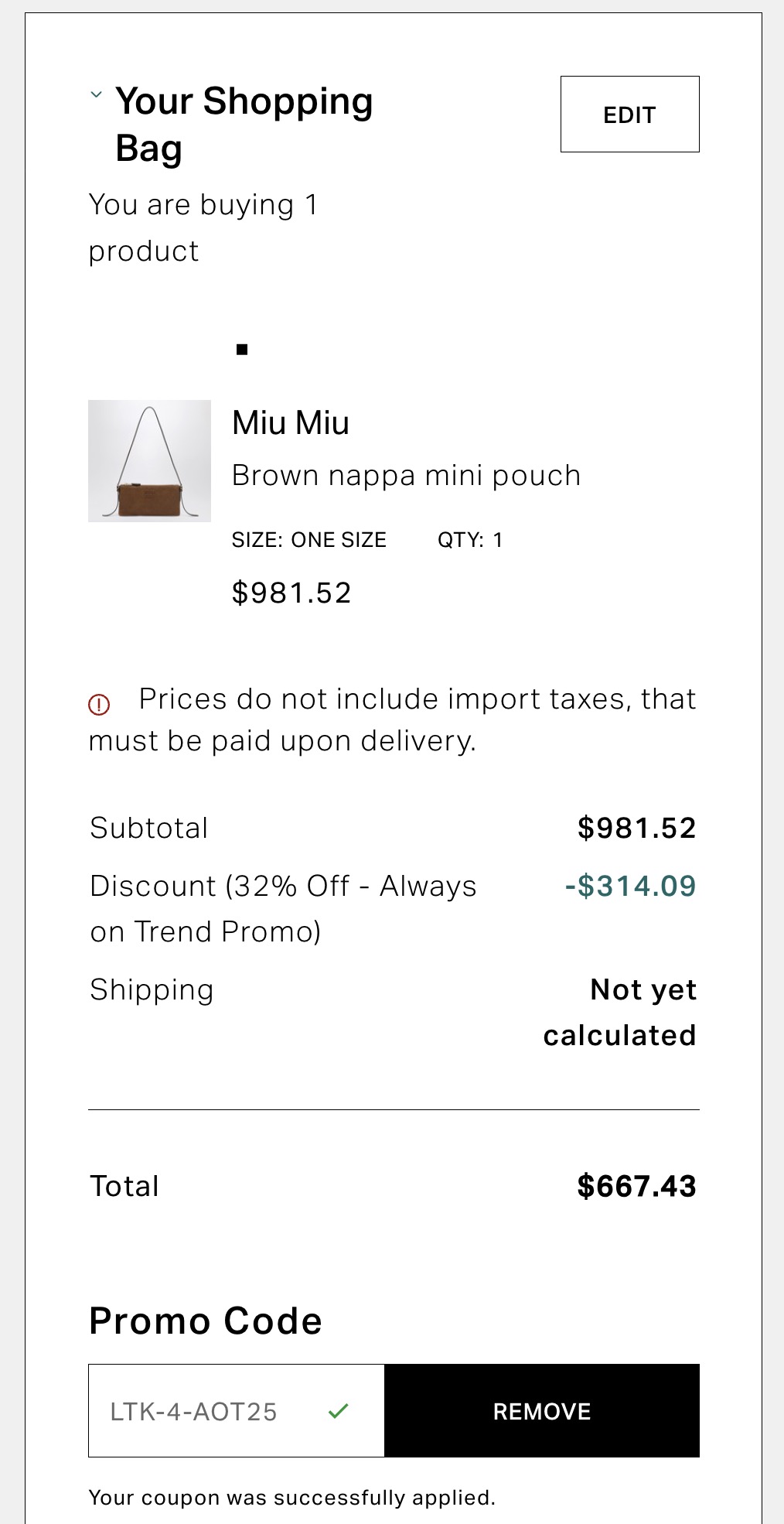The image size is (784, 1524).
Task: Click the SIZE: ONE SIZE label
Action: 309,540
